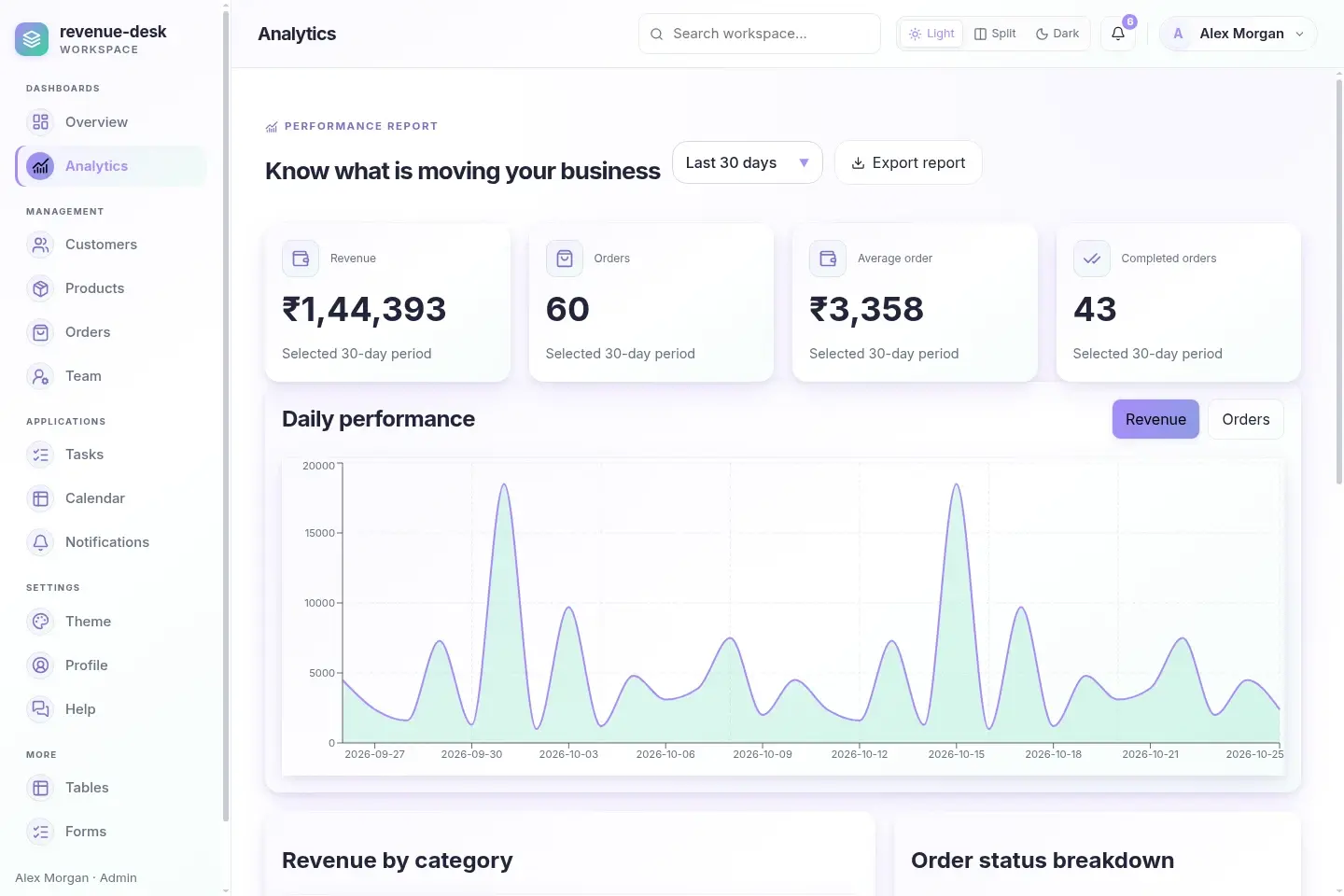Click the Customers people icon
The width and height of the screenshot is (1344, 896).
40,245
